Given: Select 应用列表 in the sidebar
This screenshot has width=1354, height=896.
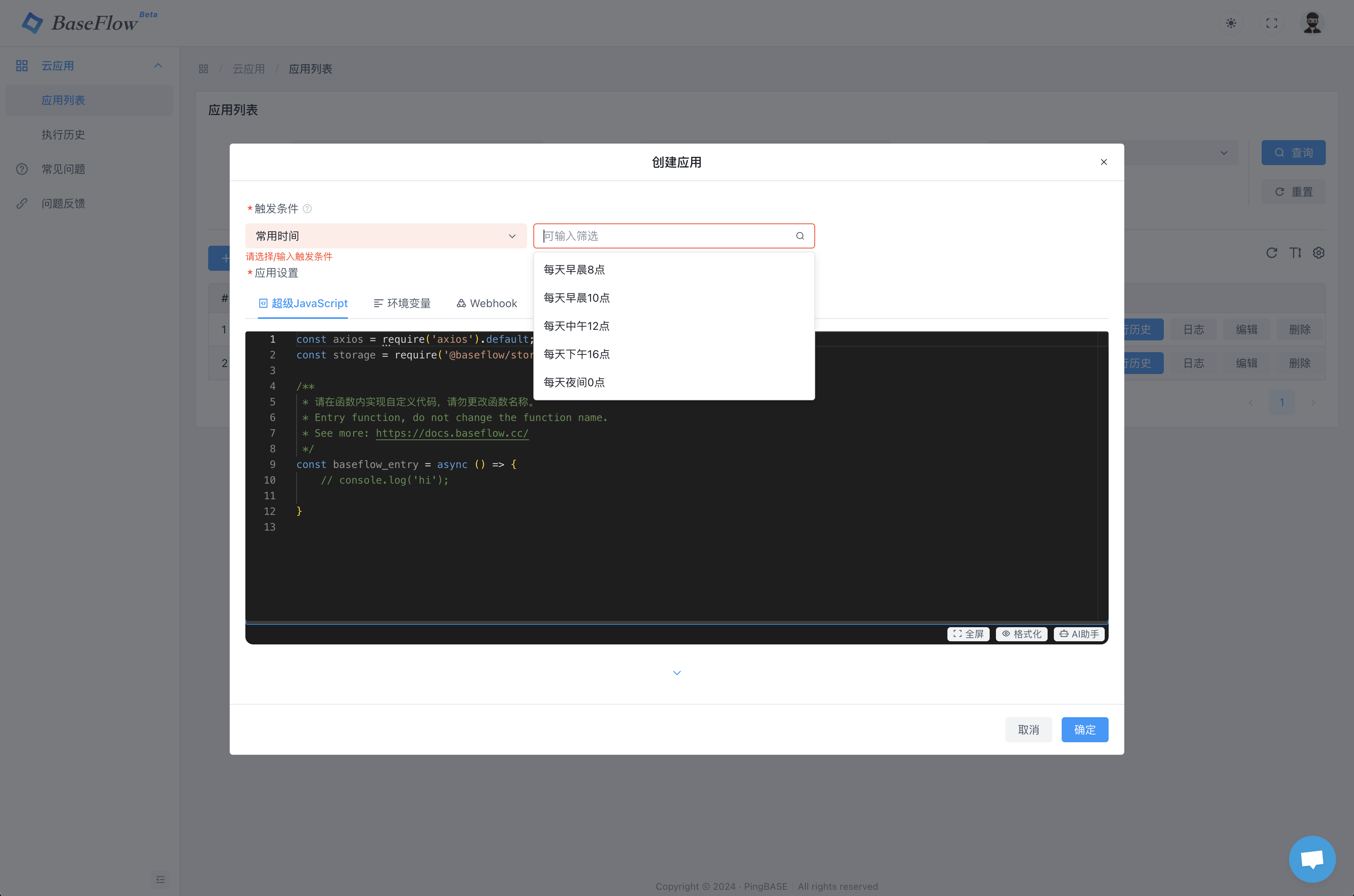Looking at the screenshot, I should pos(89,101).
